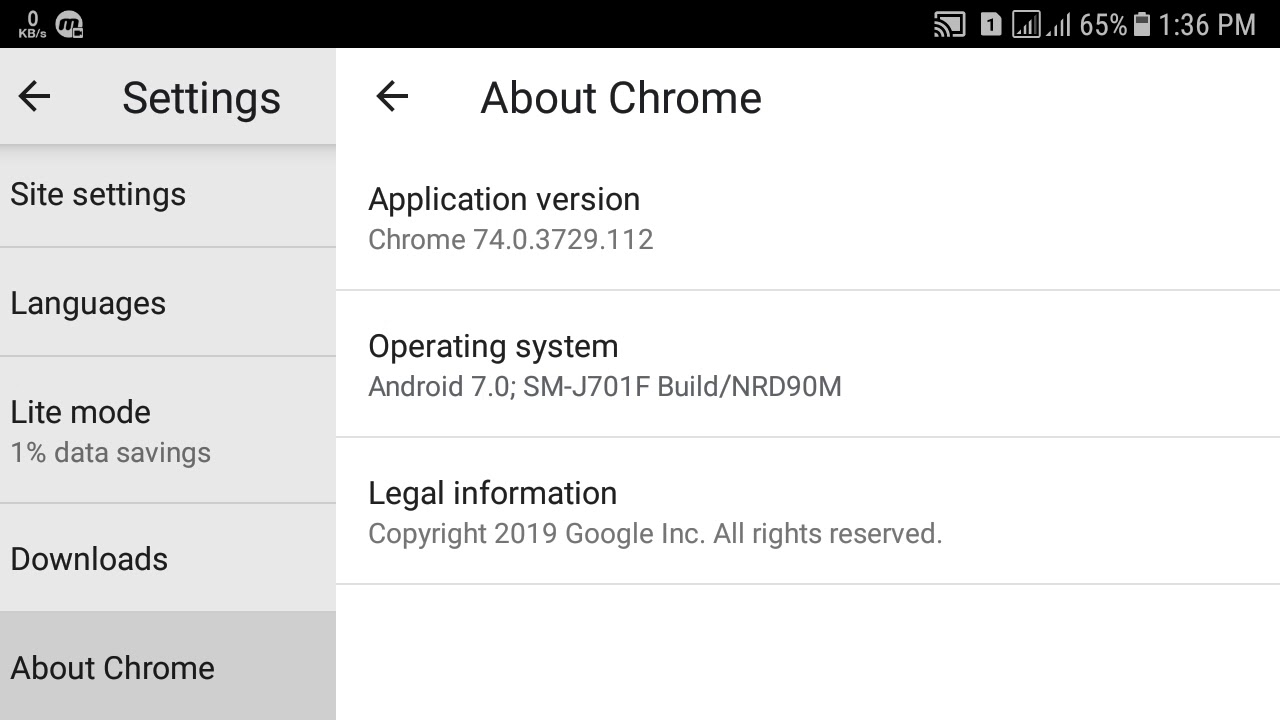Tap the network speed KB/s indicator
The width and height of the screenshot is (1280, 720).
click(x=32, y=24)
